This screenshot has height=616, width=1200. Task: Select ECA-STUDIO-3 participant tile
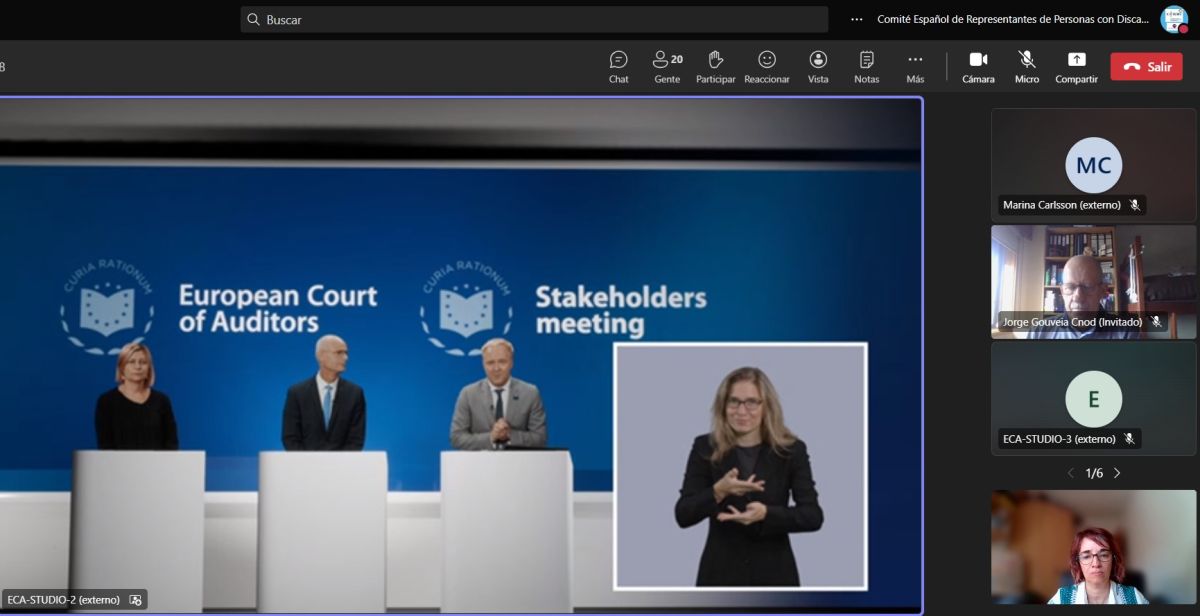[1093, 398]
